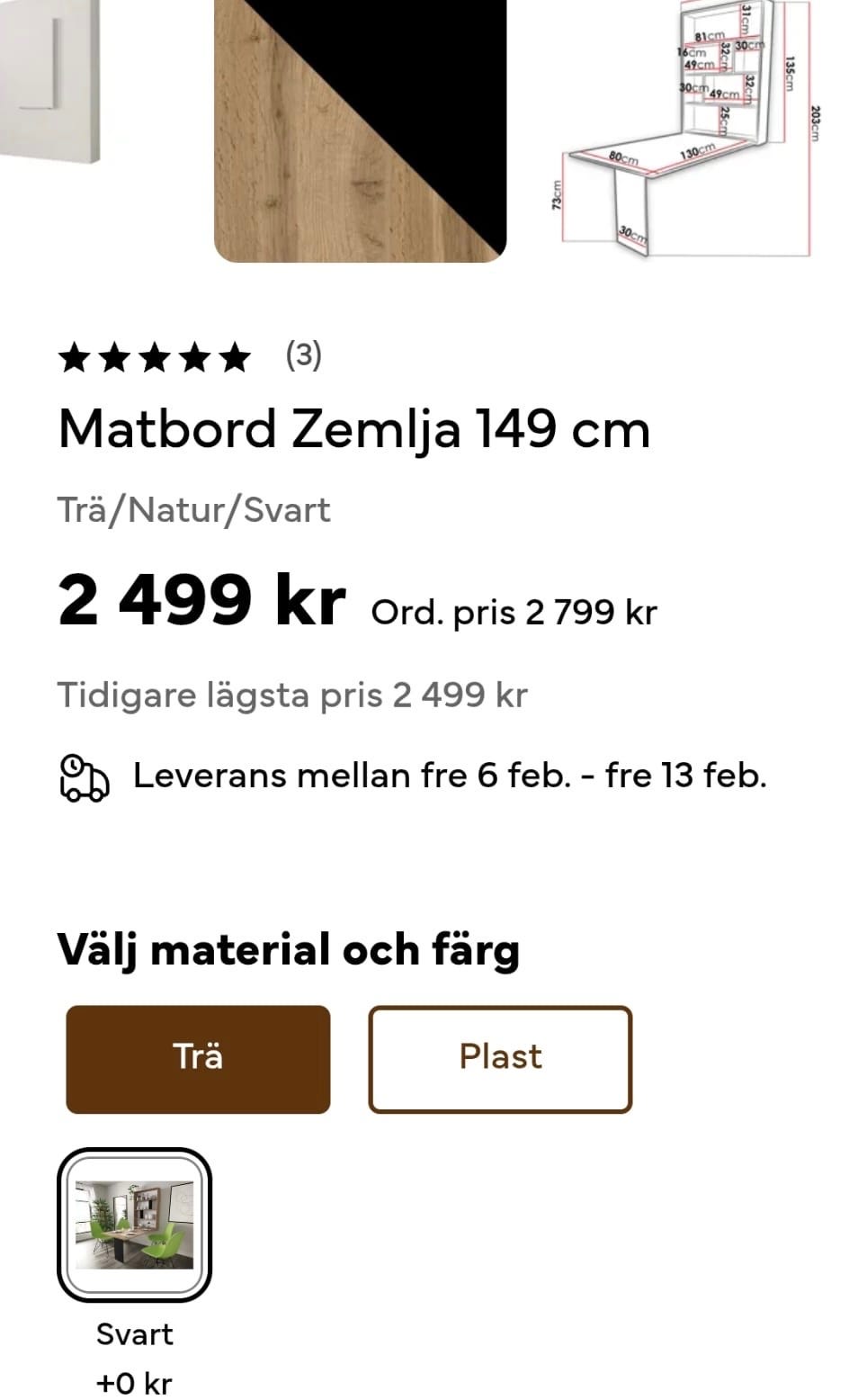
Task: Click the first star in the rating
Action: pos(75,359)
